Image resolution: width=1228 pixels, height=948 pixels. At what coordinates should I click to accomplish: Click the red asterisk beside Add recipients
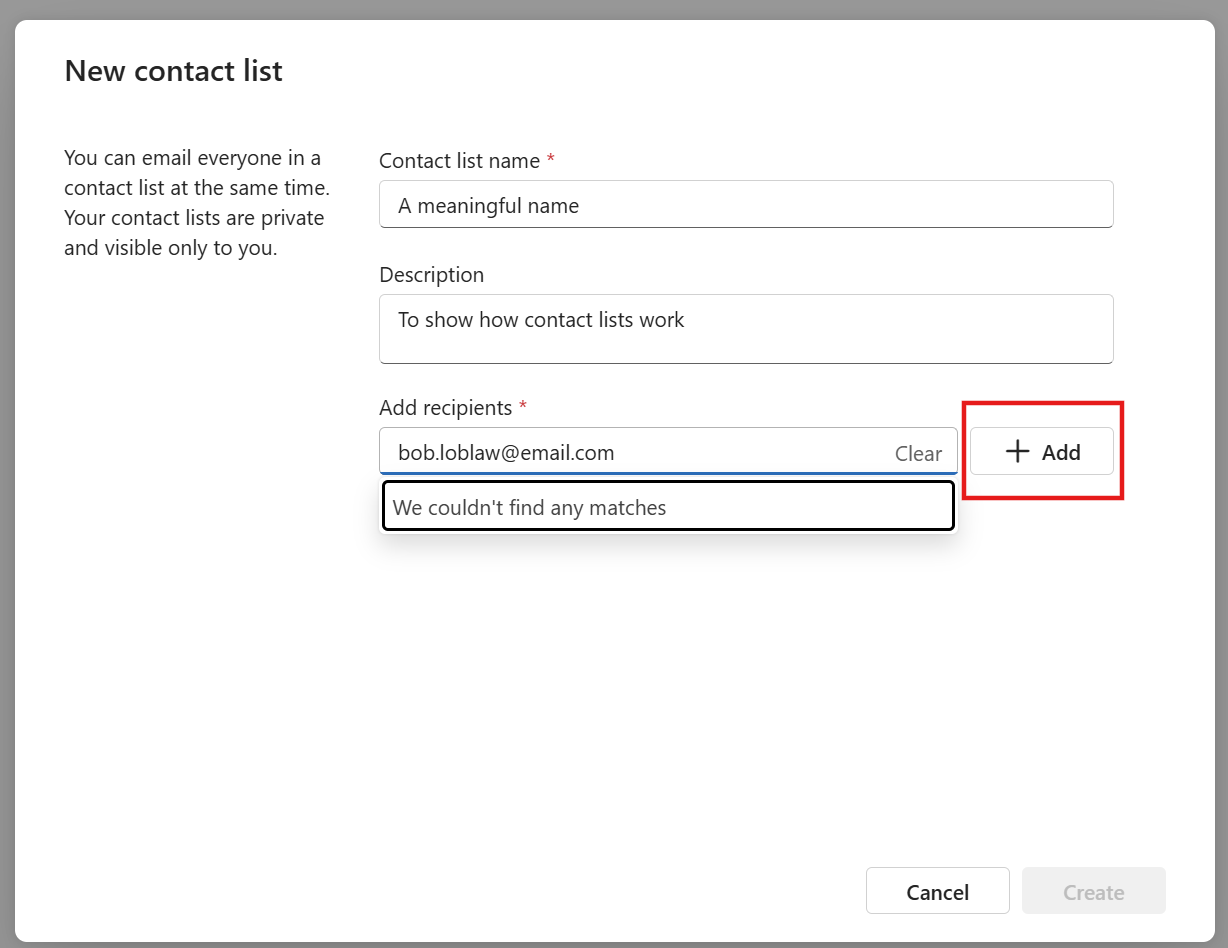[522, 405]
